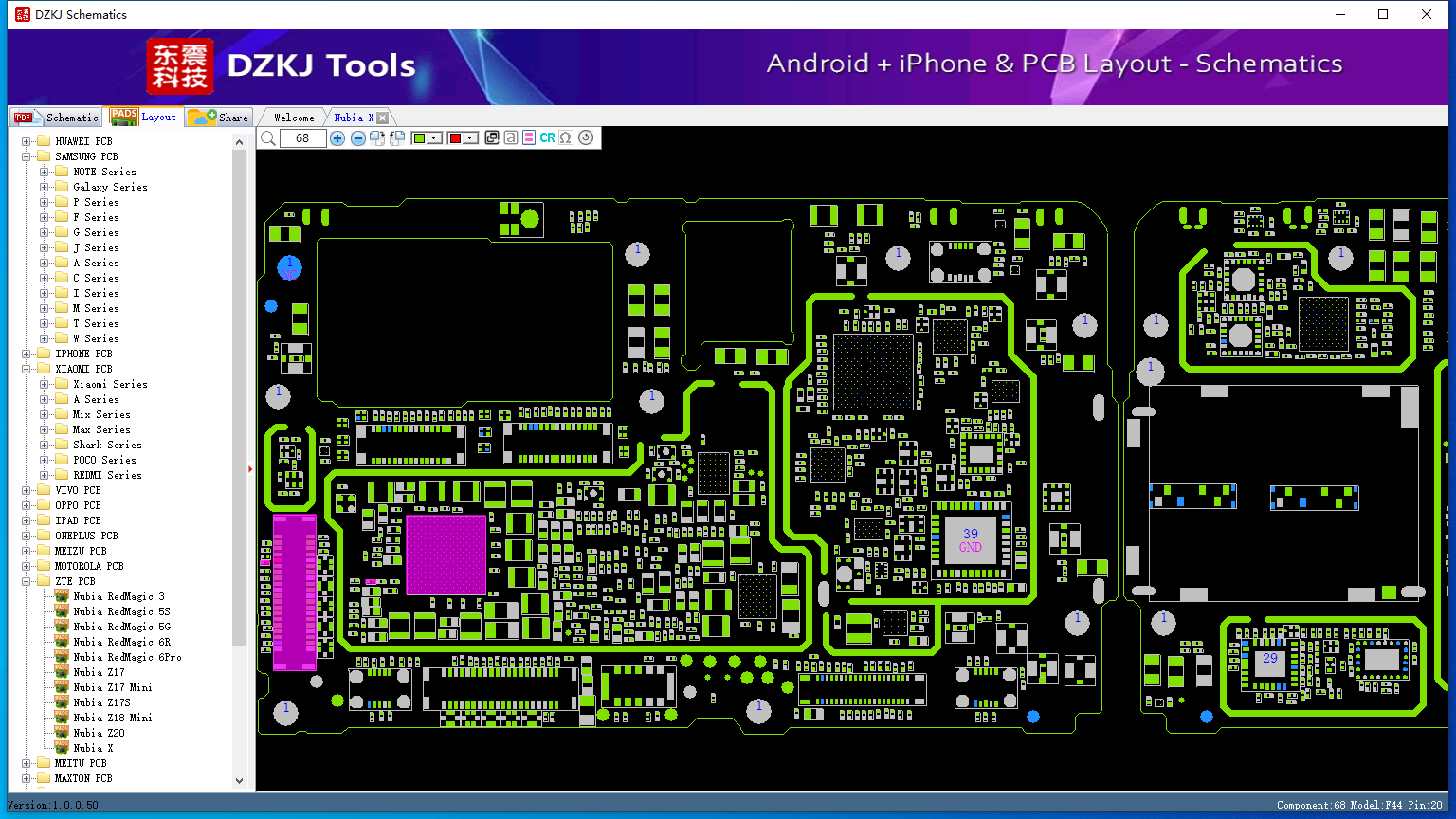This screenshot has height=819, width=1456.
Task: Open the Nubia RedMagic 5G layout
Action: tap(122, 627)
